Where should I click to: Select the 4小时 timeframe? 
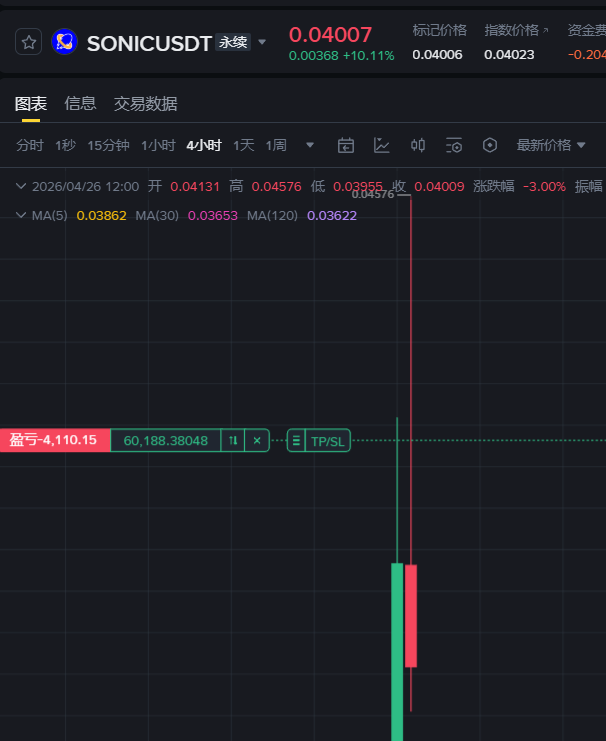pos(204,145)
